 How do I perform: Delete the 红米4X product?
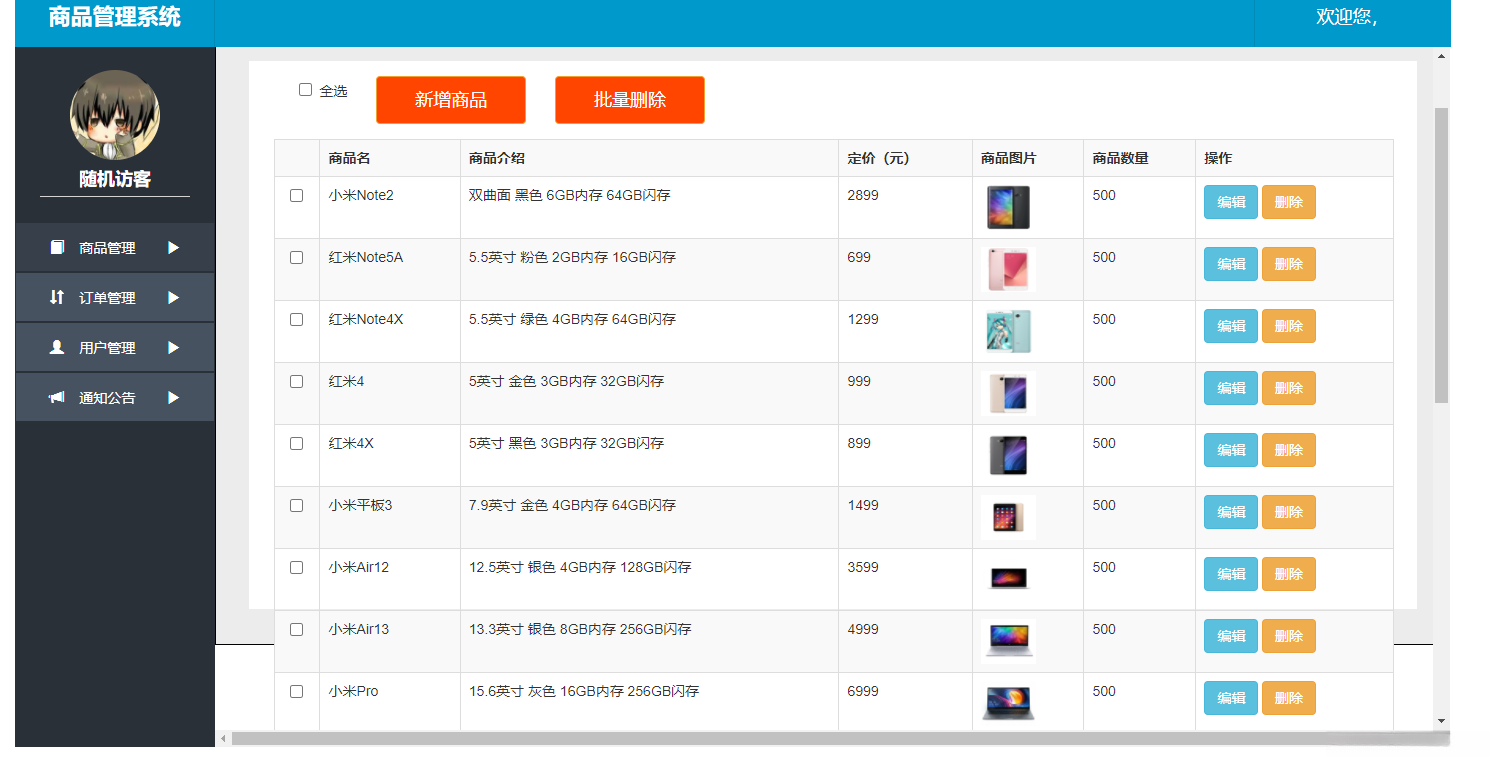(1289, 450)
